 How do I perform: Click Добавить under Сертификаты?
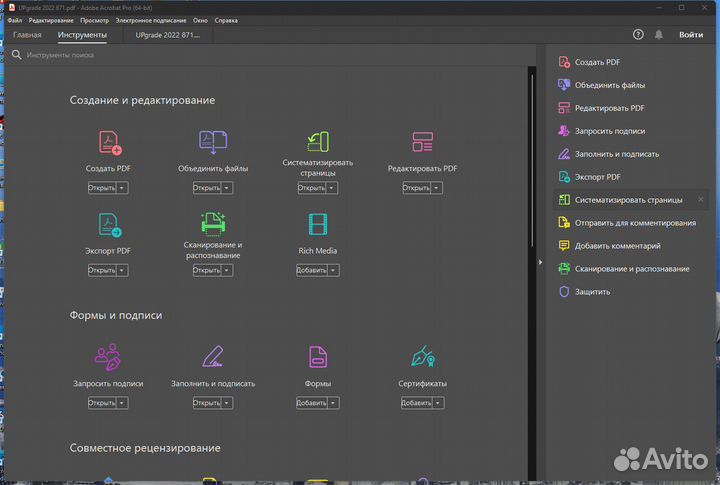[416, 403]
